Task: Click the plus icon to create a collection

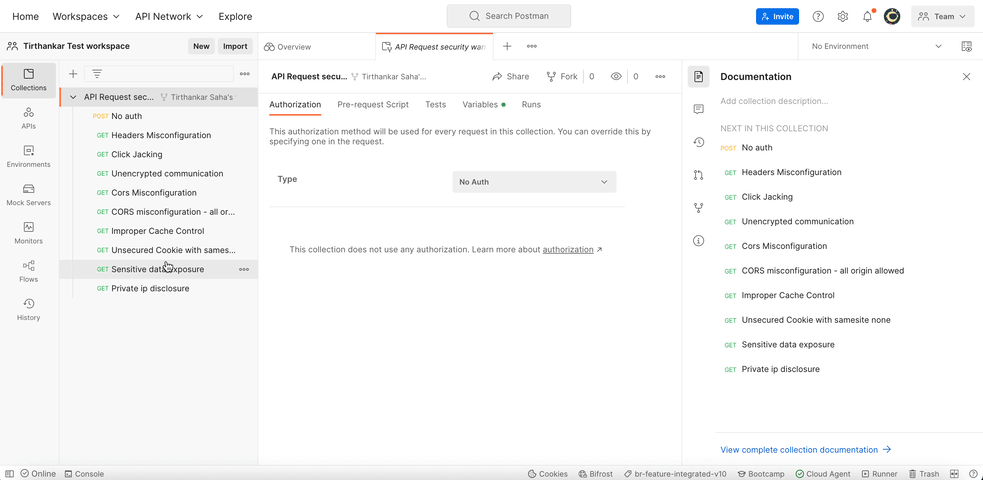Action: pyautogui.click(x=73, y=74)
